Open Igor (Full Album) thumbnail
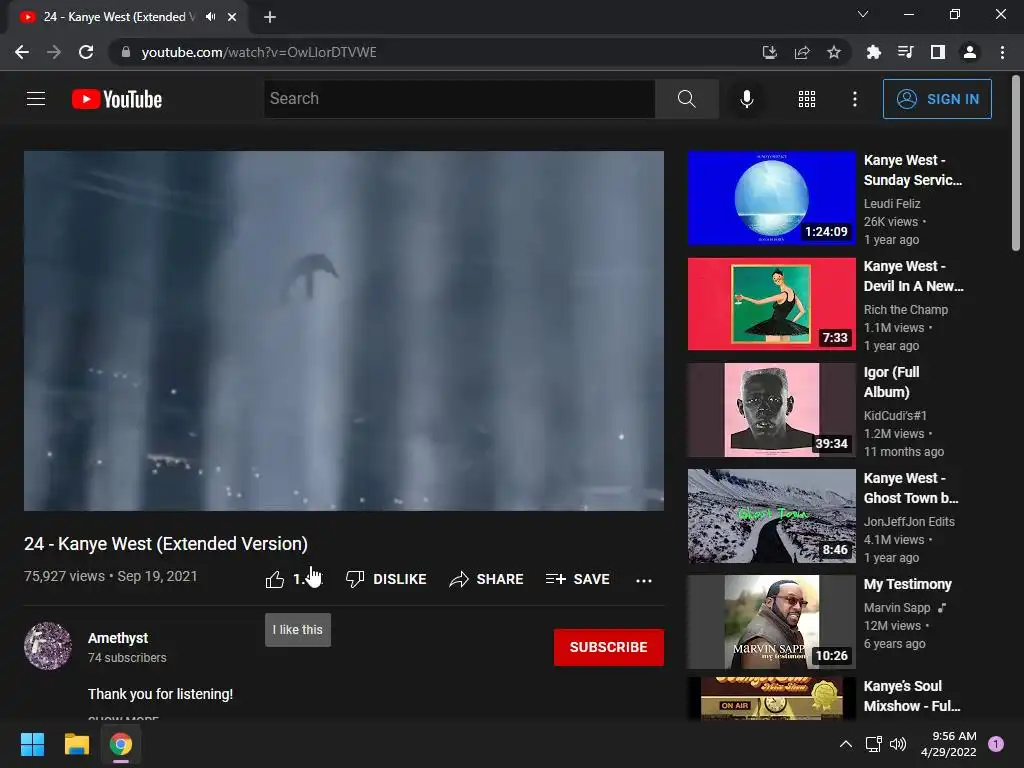Screen dimensions: 1024x768 772,410
